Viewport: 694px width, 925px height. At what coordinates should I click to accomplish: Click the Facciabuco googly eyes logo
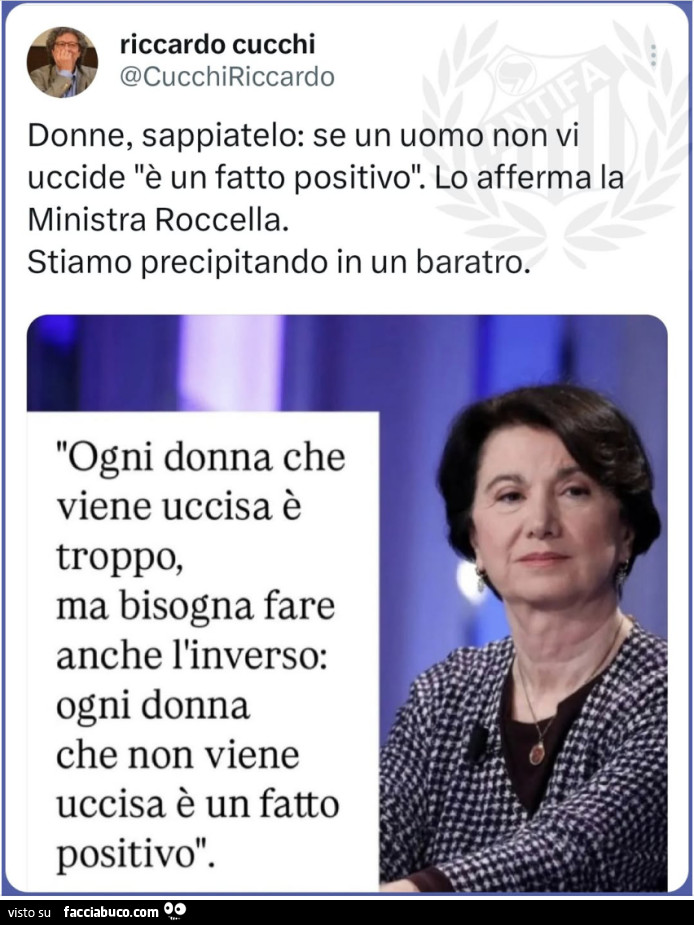tap(175, 911)
